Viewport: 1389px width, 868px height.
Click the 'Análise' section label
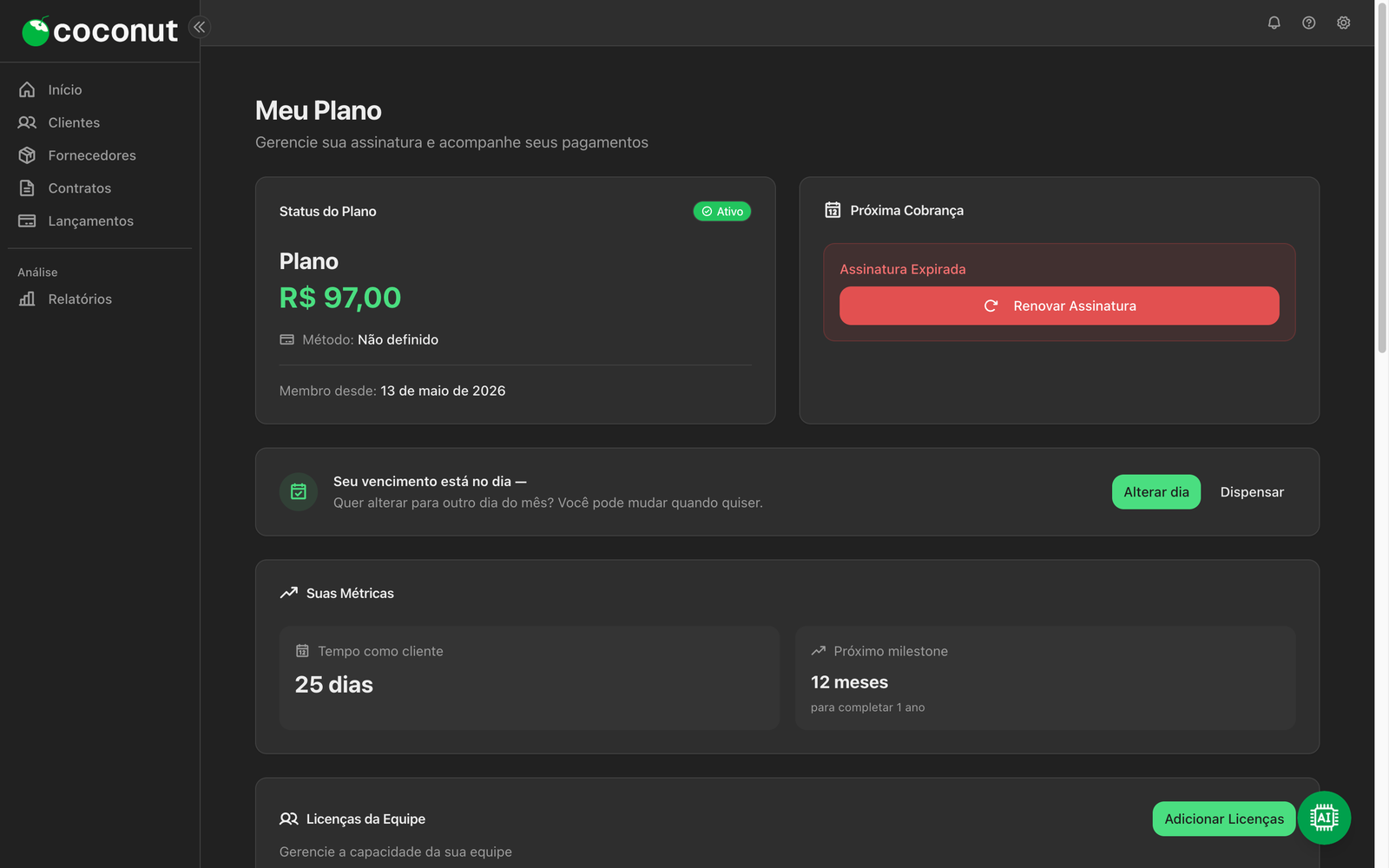pyautogui.click(x=37, y=273)
